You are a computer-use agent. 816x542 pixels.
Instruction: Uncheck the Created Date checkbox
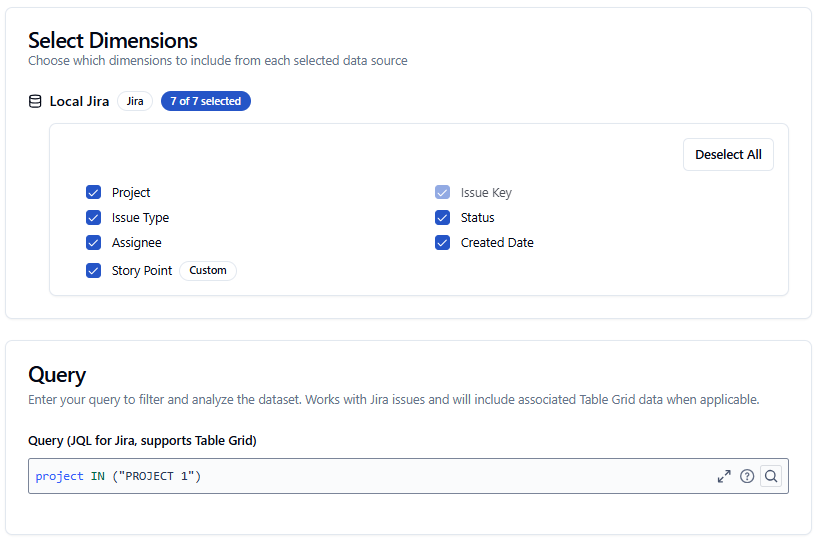click(443, 243)
